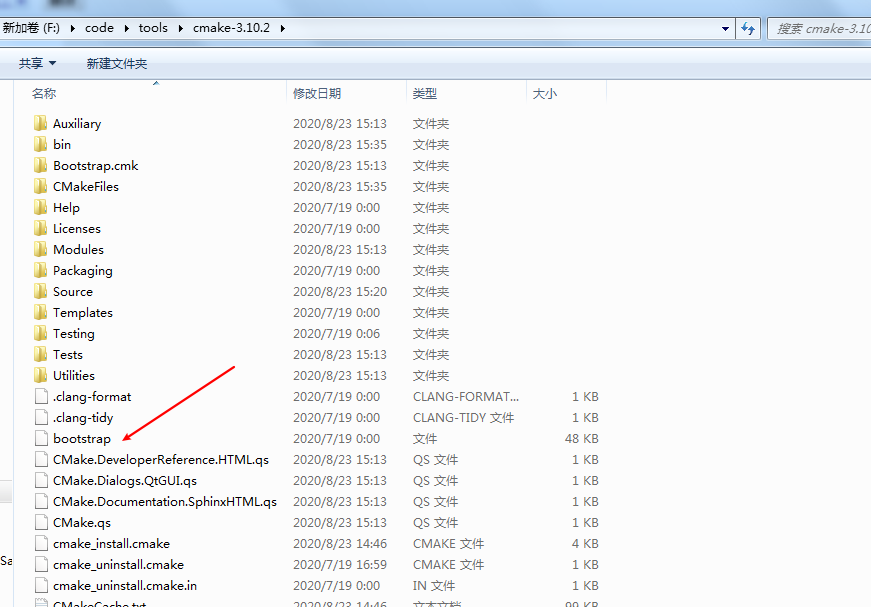Image resolution: width=871 pixels, height=607 pixels.
Task: Navigate to the tools breadcrumb
Action: point(153,28)
